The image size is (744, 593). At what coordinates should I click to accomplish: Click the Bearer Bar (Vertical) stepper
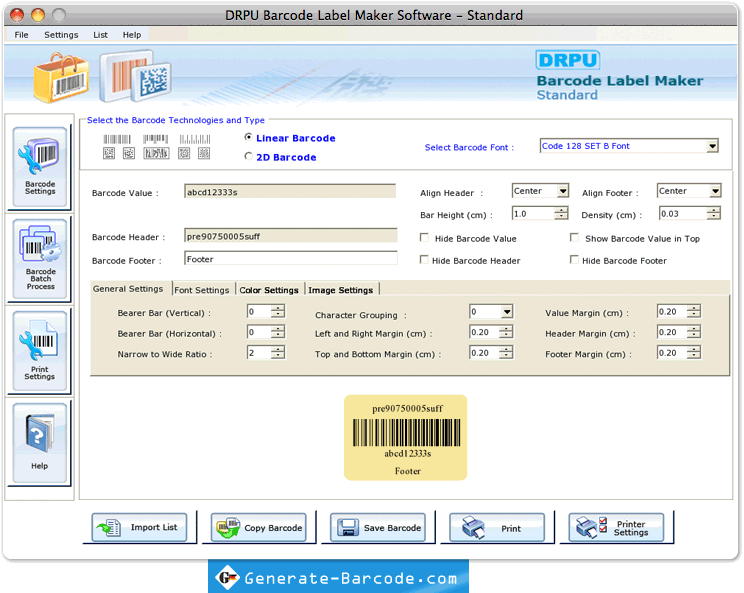(278, 311)
